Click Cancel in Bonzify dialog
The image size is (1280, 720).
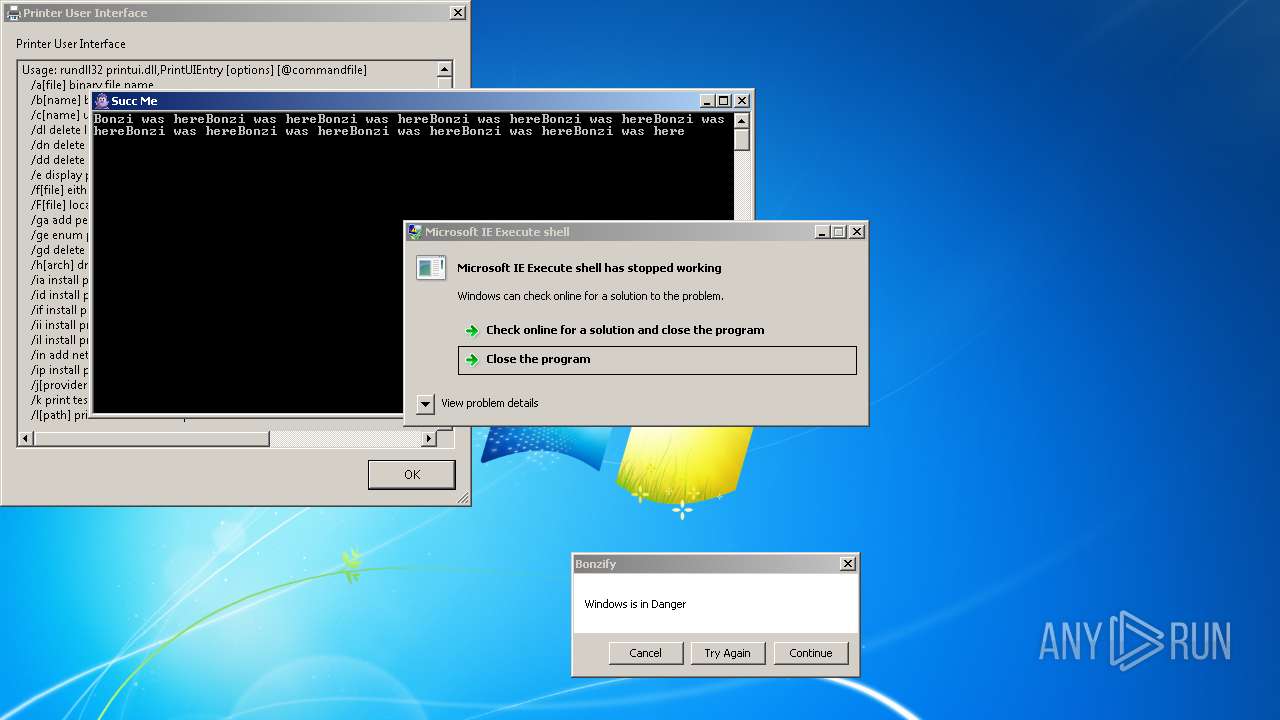point(645,653)
